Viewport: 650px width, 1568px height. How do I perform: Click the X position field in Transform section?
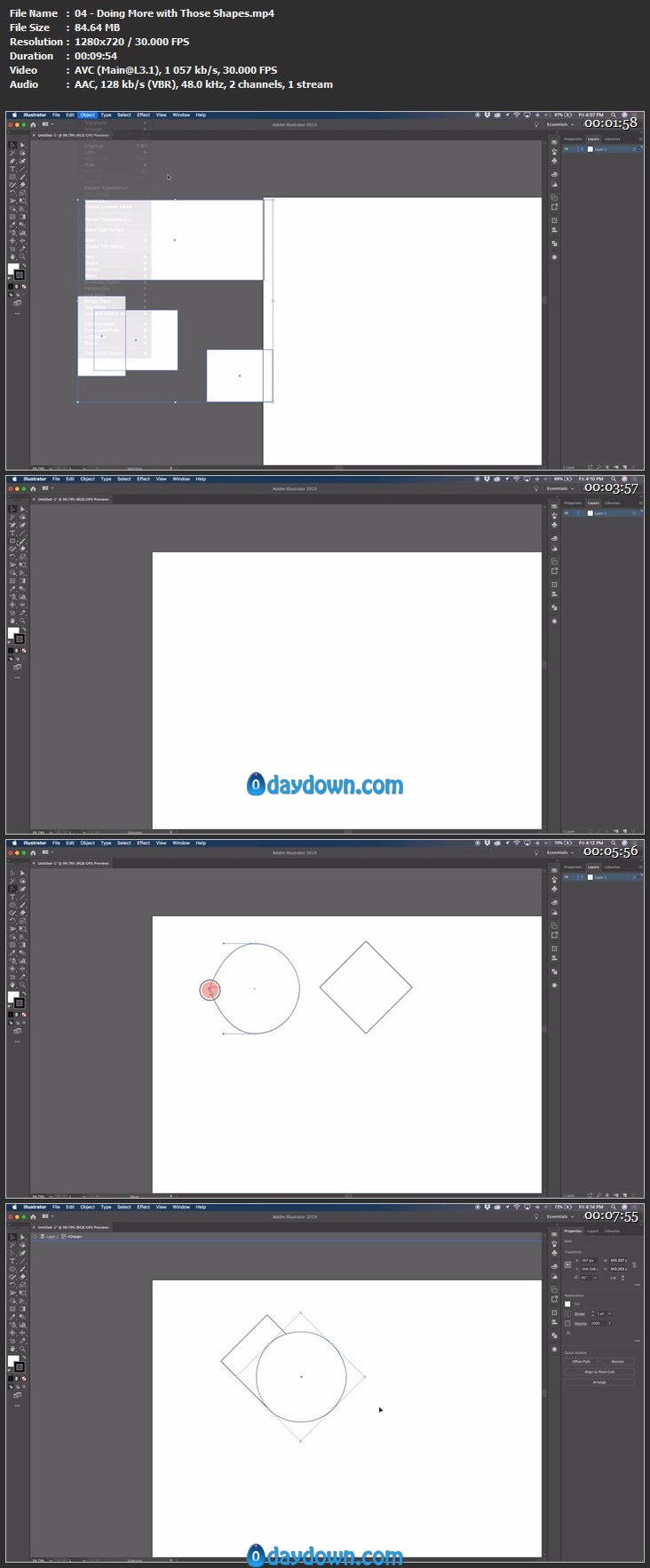(590, 1260)
